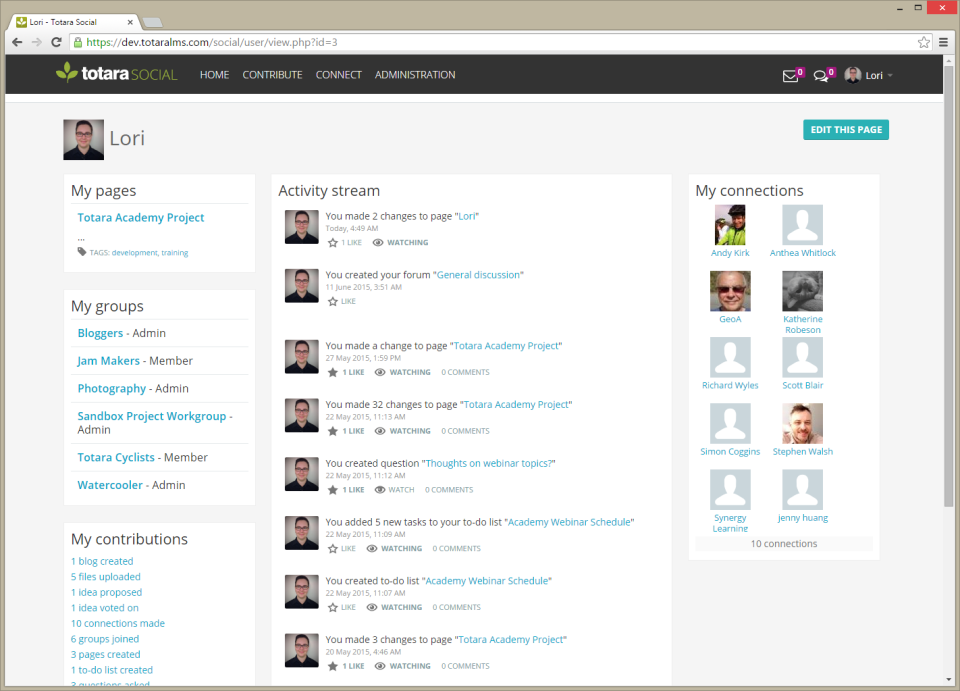Like the '3 changes' activity post
The height and width of the screenshot is (691, 960).
pyautogui.click(x=333, y=666)
